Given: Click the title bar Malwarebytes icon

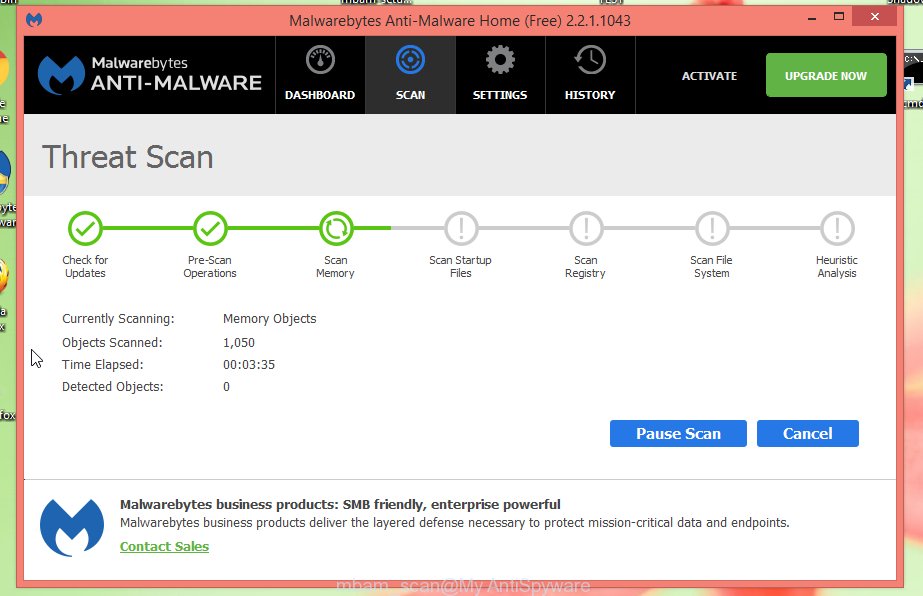Looking at the screenshot, I should click(34, 20).
